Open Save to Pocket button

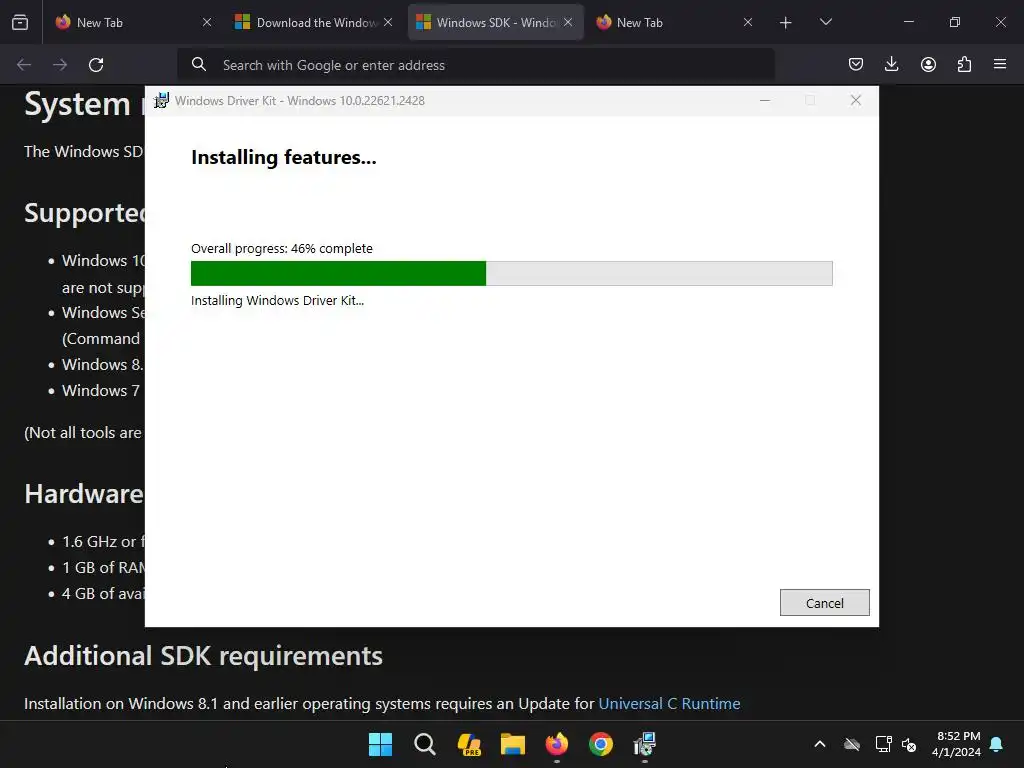point(856,64)
